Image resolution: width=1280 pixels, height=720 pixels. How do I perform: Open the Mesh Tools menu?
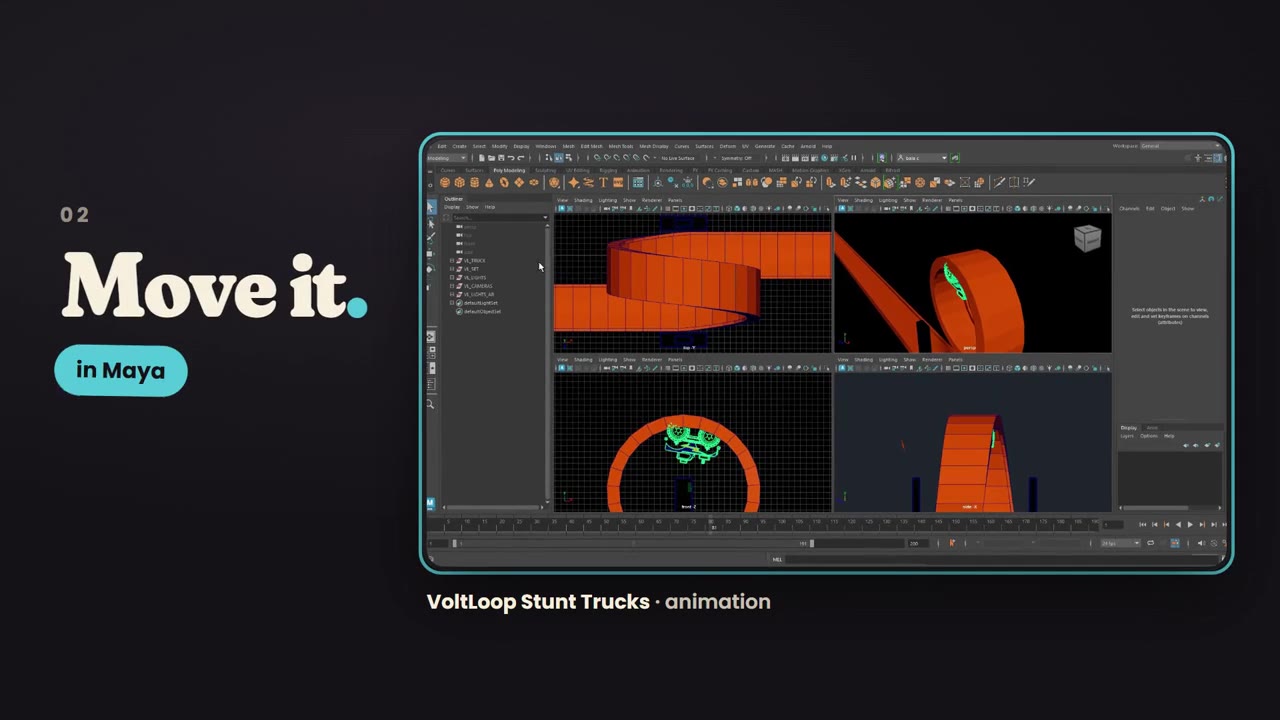pyautogui.click(x=621, y=146)
